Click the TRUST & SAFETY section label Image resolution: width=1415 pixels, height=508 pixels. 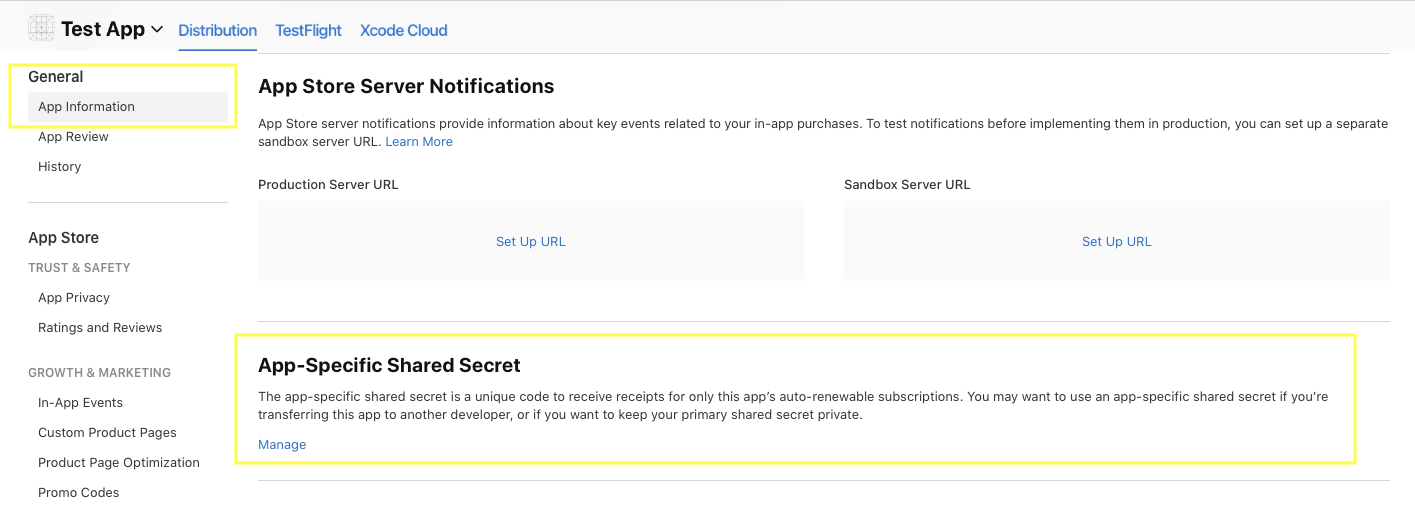tap(79, 268)
